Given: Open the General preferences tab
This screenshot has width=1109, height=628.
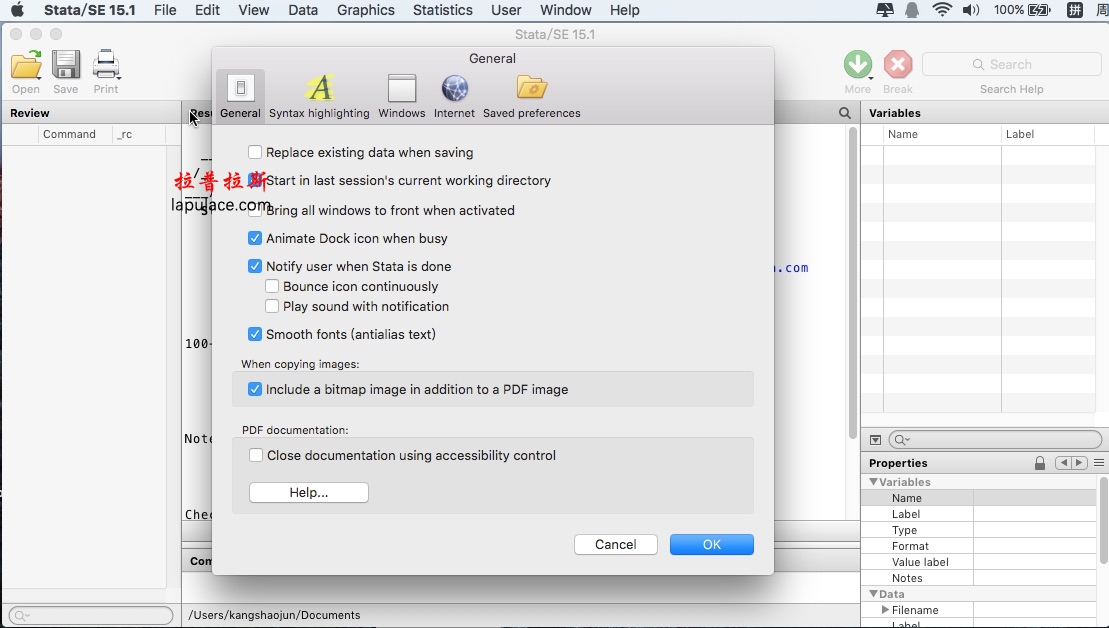Looking at the screenshot, I should pyautogui.click(x=240, y=96).
